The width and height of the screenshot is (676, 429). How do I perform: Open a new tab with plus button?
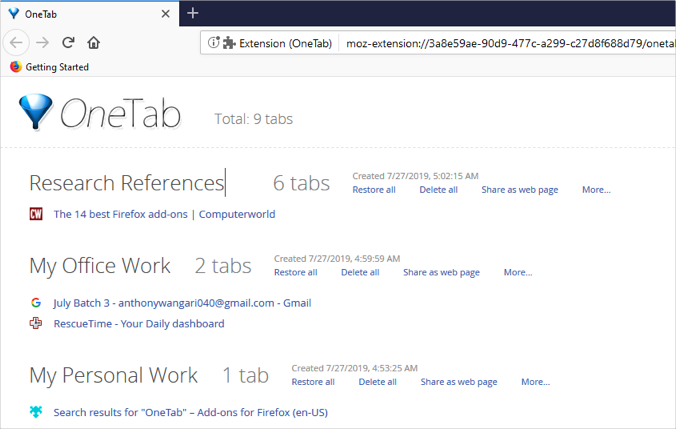click(193, 13)
